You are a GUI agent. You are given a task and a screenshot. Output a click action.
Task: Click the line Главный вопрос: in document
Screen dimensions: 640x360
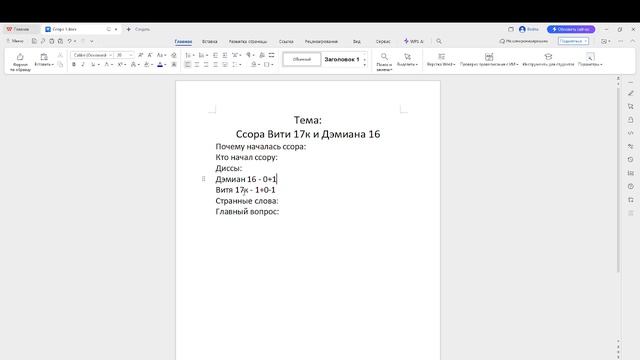pyautogui.click(x=247, y=211)
